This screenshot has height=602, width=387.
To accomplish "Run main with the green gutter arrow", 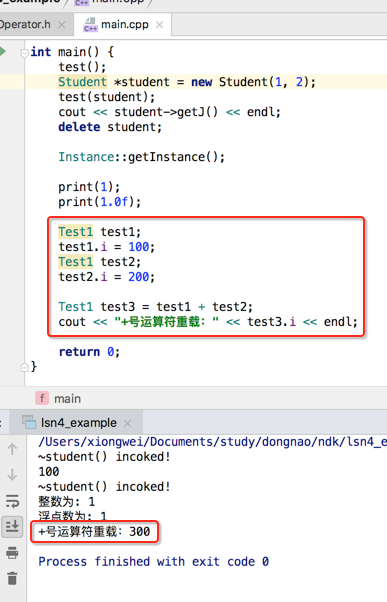I will pyautogui.click(x=3, y=51).
